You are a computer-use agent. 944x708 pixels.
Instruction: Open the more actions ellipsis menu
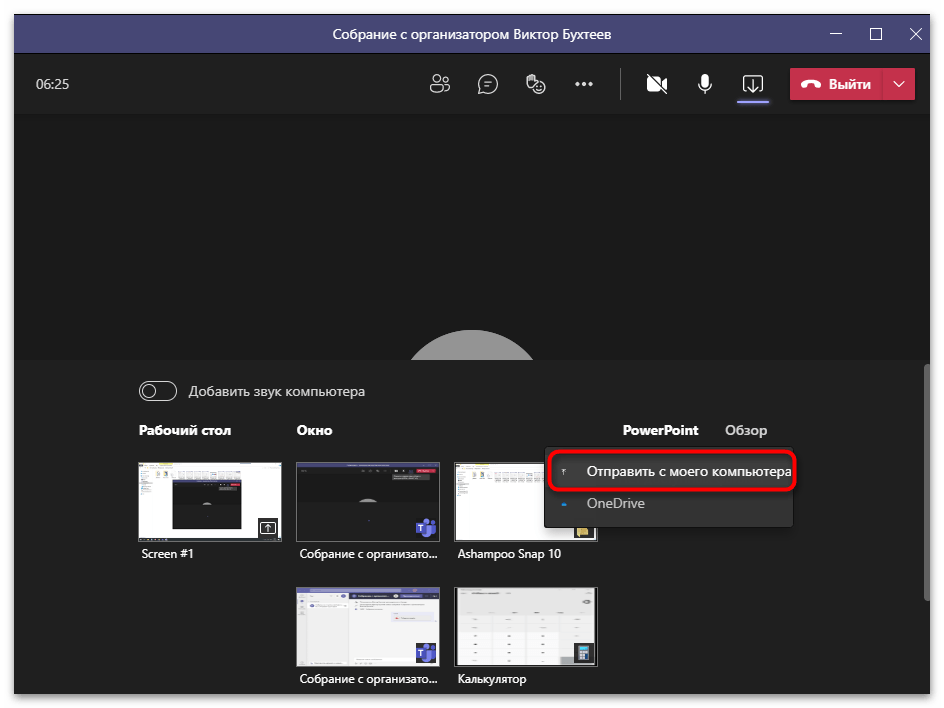(x=584, y=84)
